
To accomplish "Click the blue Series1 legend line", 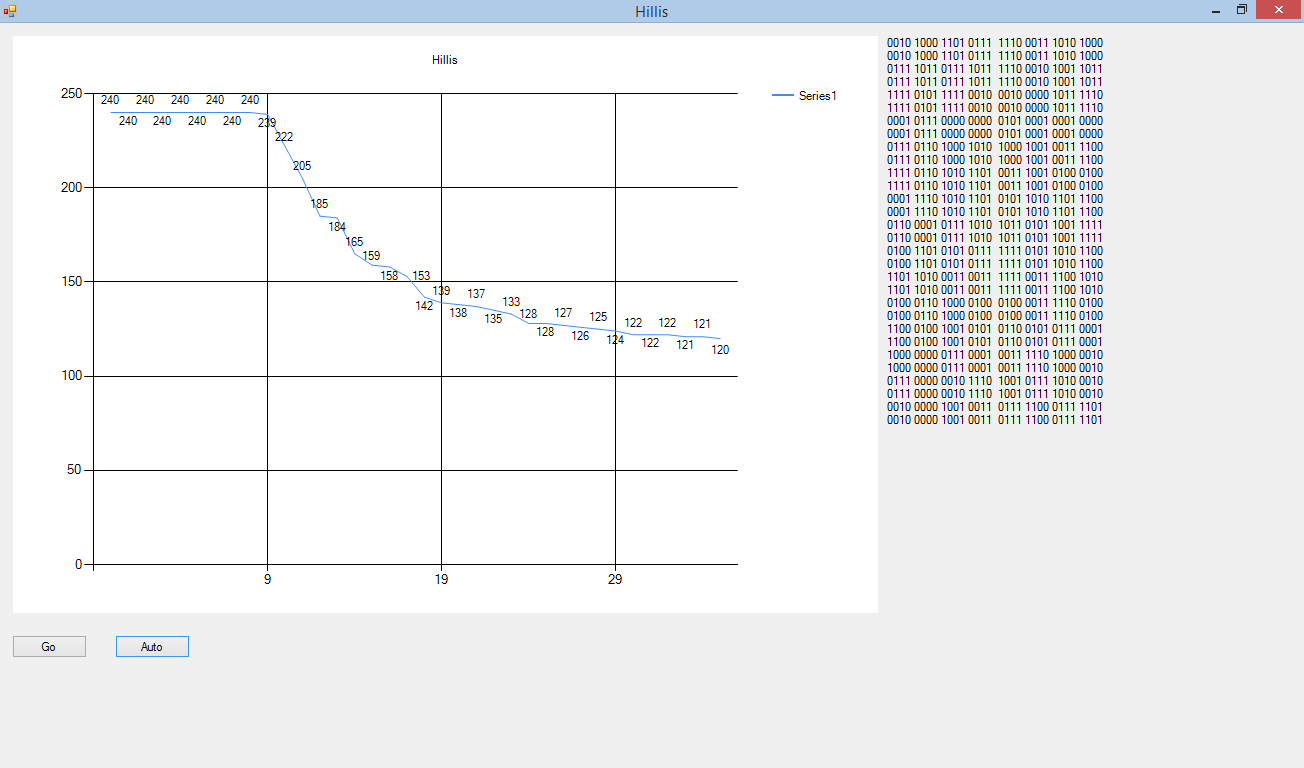I will (x=783, y=96).
